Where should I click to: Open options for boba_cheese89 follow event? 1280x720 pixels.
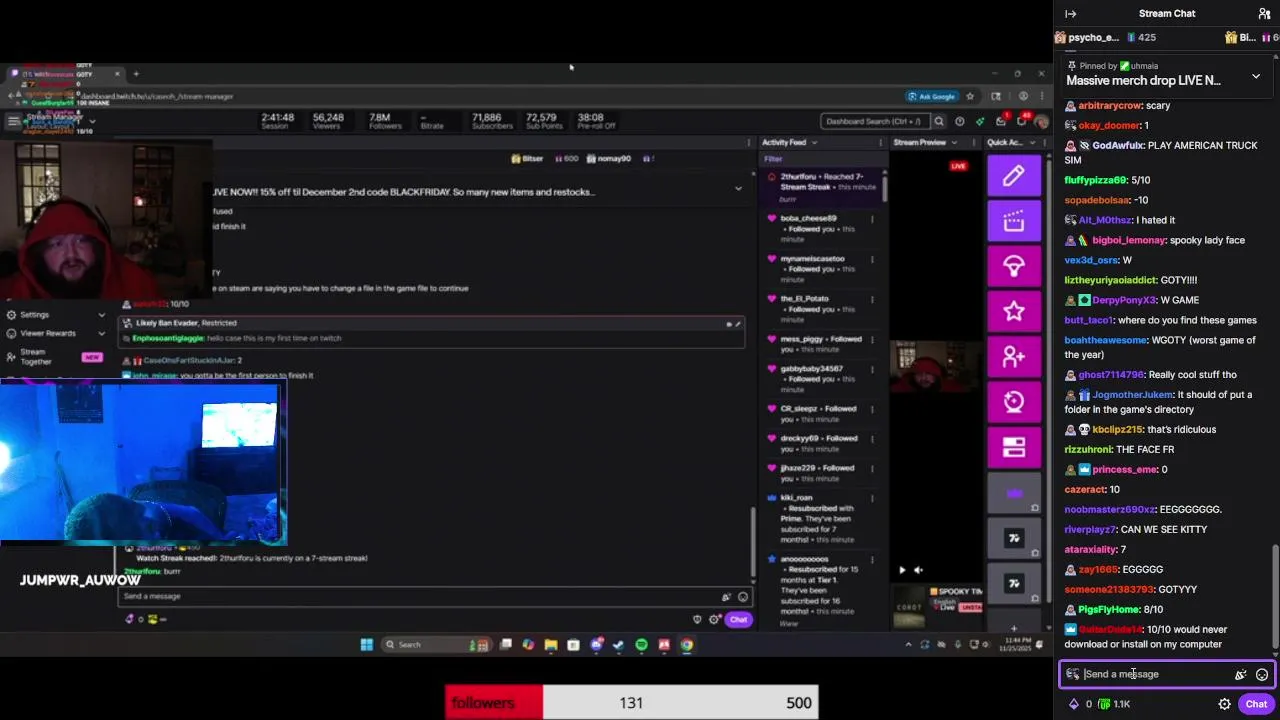tap(872, 219)
